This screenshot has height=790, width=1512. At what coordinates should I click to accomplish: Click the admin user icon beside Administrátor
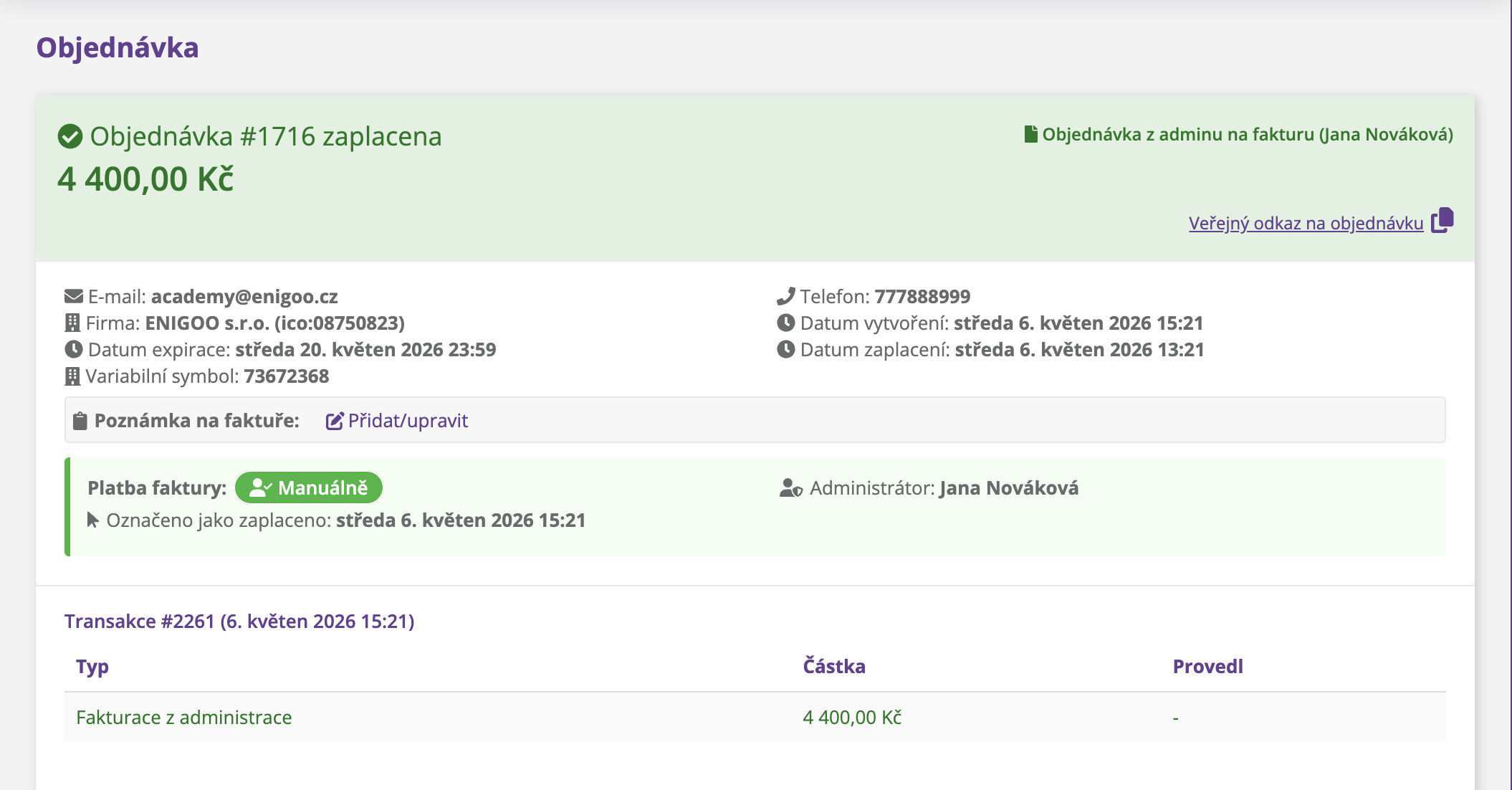791,488
